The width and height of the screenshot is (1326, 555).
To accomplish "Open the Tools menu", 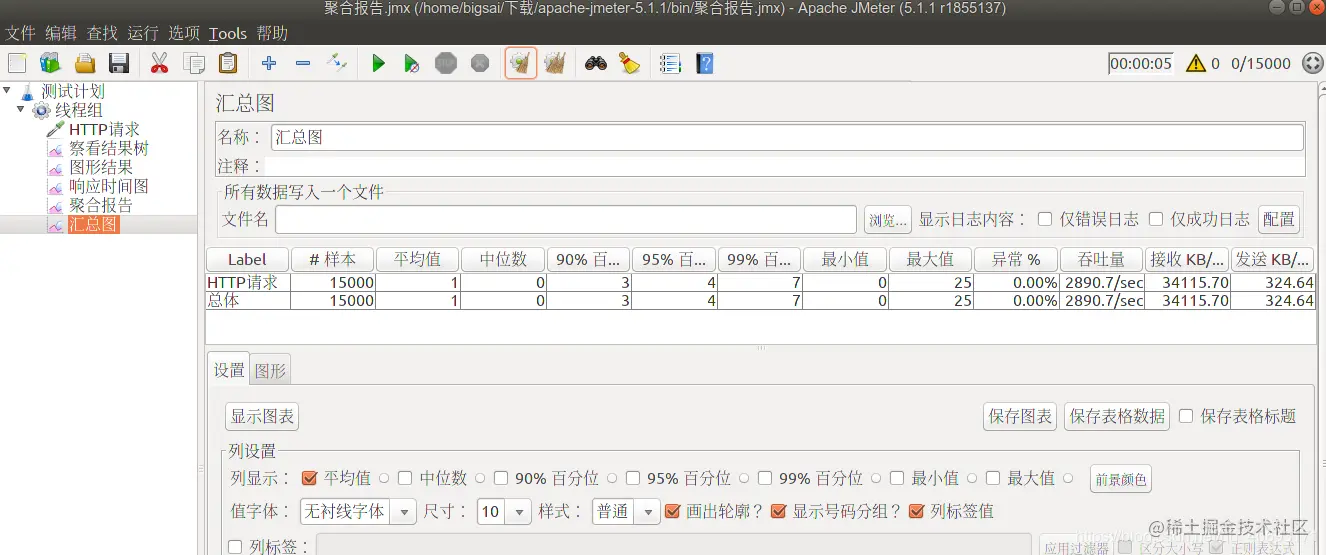I will [x=228, y=33].
